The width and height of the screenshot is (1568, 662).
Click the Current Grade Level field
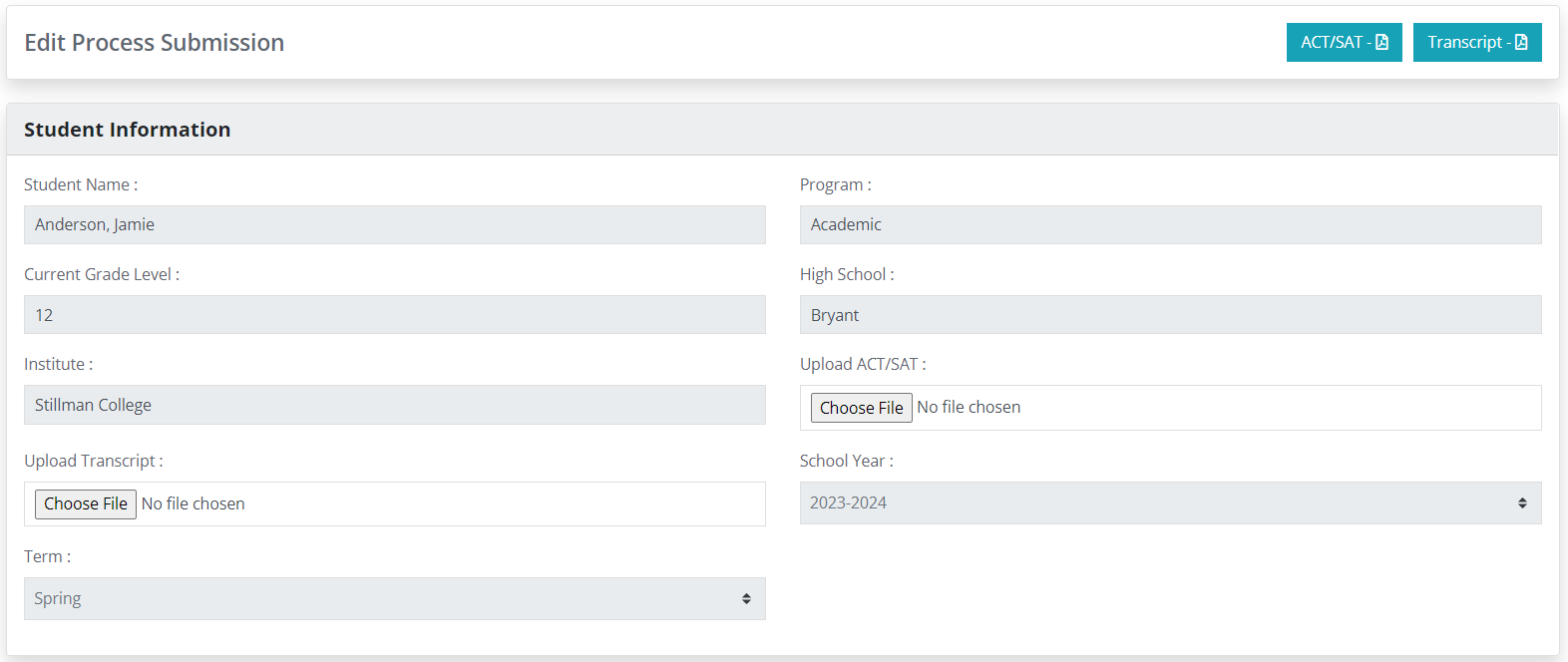pos(394,315)
